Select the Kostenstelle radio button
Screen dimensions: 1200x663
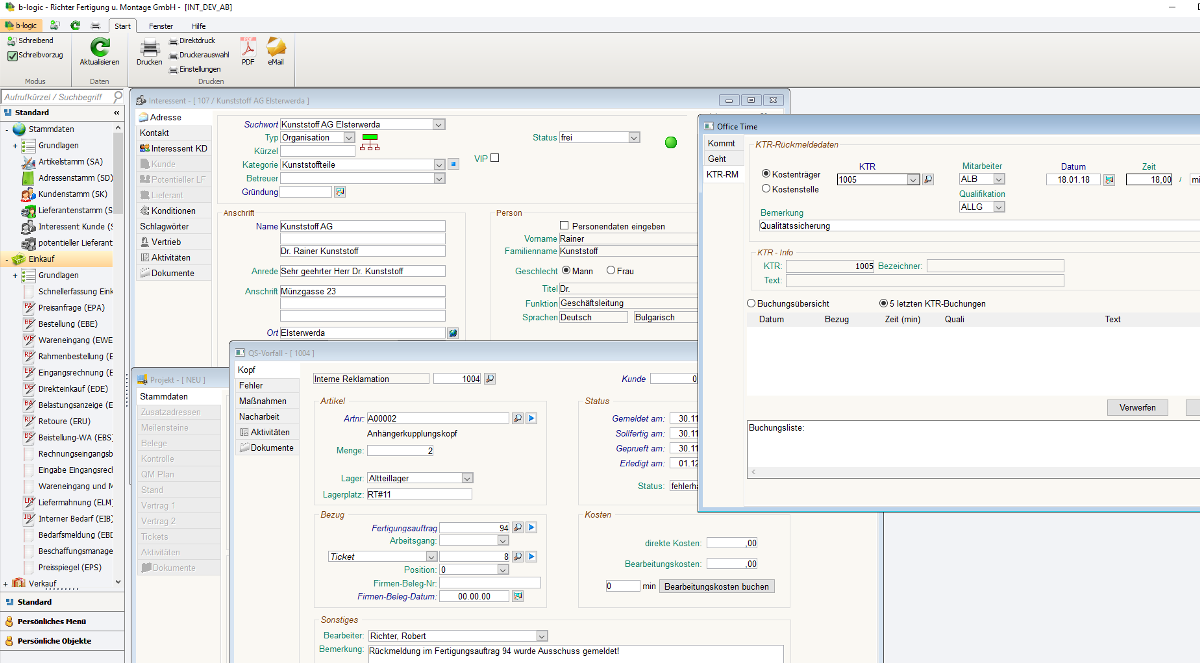[766, 188]
